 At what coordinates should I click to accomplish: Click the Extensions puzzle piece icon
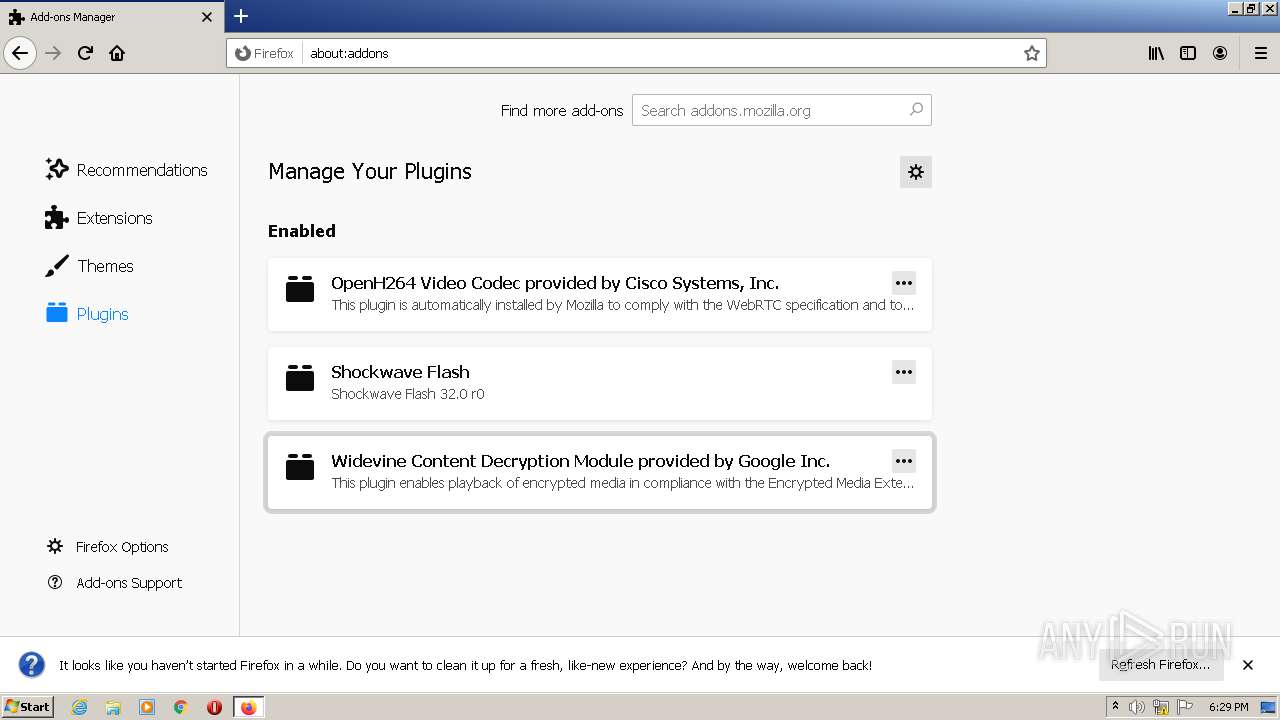pos(57,218)
